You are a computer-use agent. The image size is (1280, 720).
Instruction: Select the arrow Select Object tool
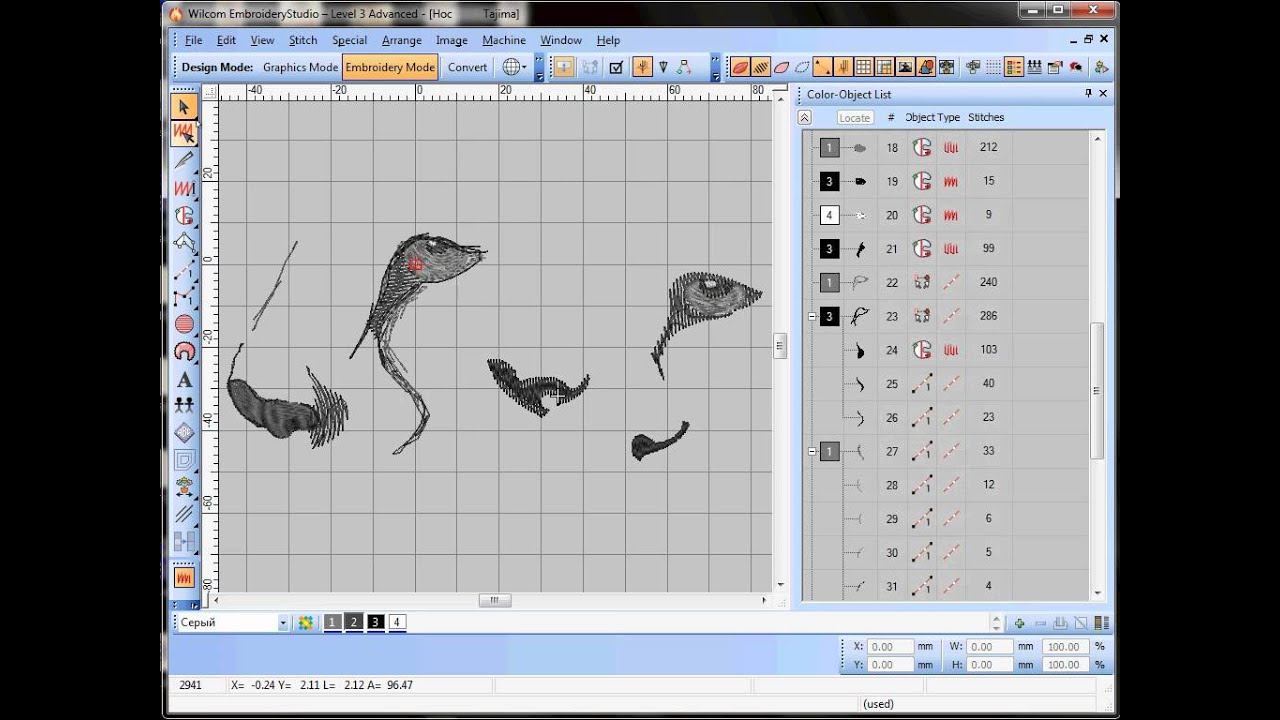184,107
